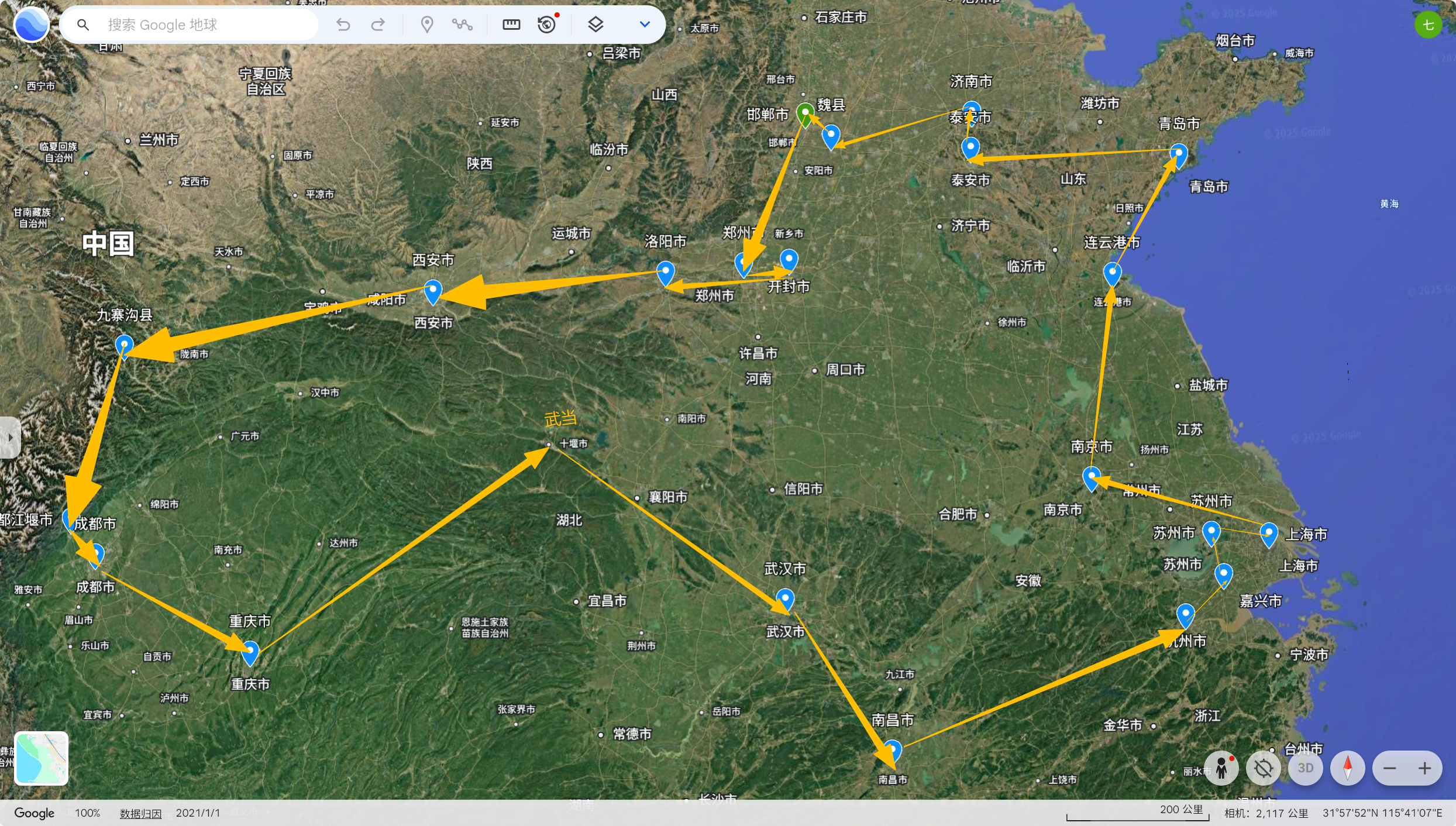Image resolution: width=1456 pixels, height=826 pixels.
Task: Select the 南昌市 placemark pin
Action: [x=892, y=751]
